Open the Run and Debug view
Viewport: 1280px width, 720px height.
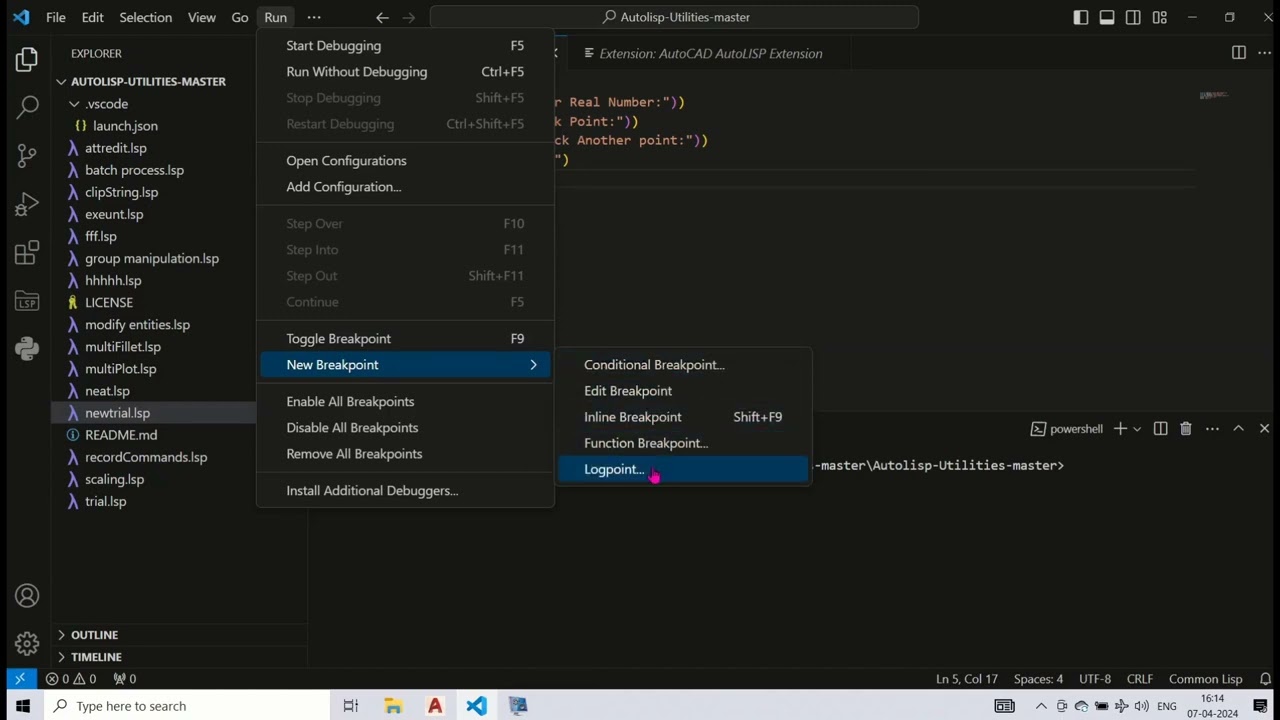(27, 204)
